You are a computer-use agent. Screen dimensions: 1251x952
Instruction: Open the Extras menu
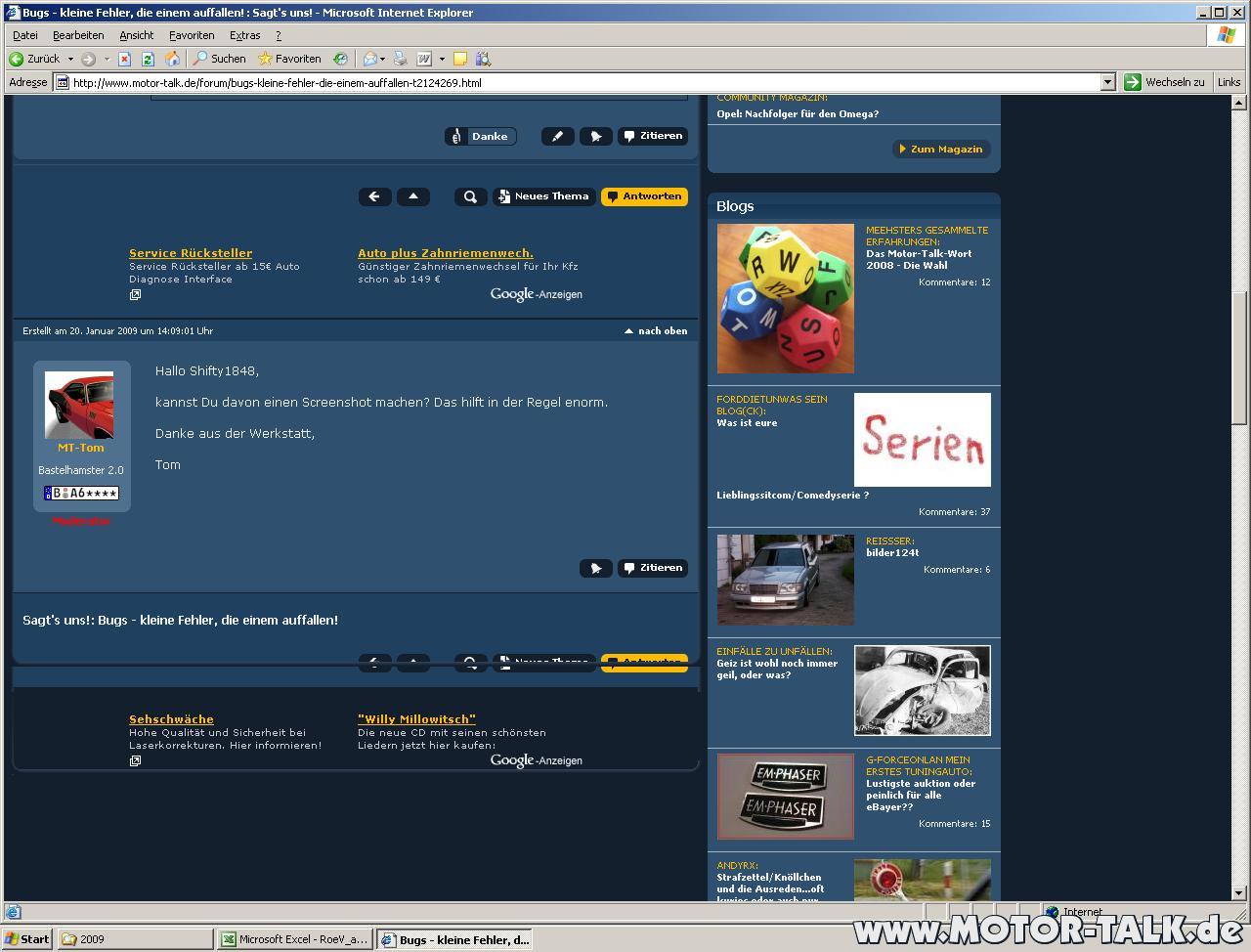coord(244,35)
